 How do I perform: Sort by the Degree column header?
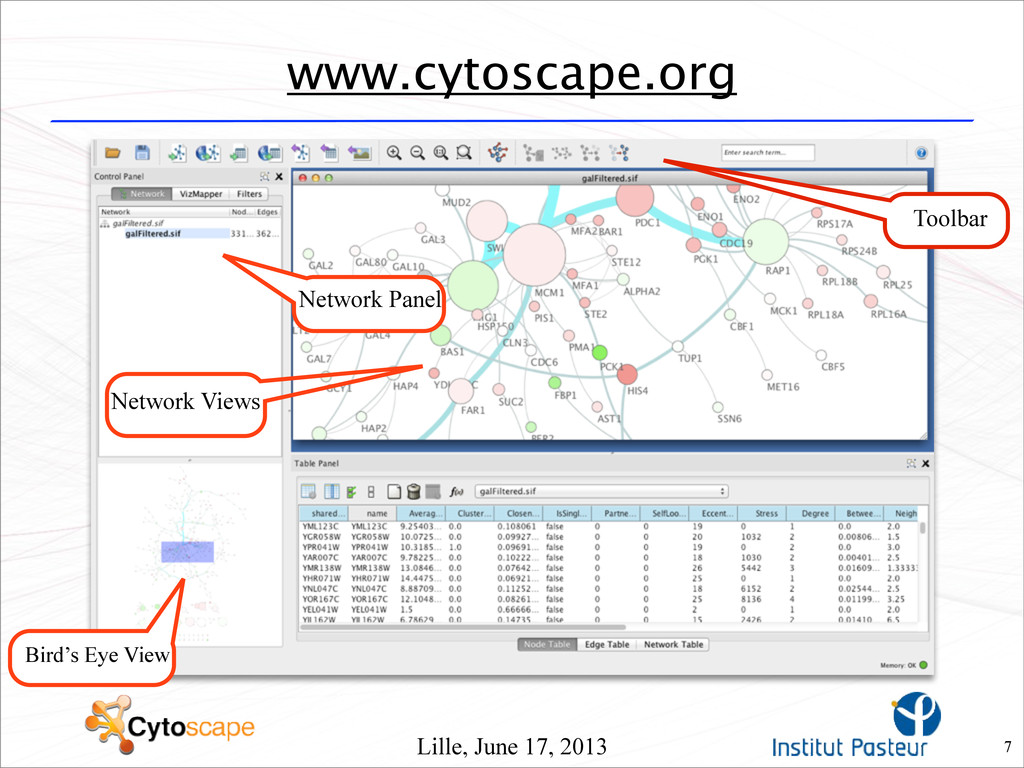click(810, 513)
